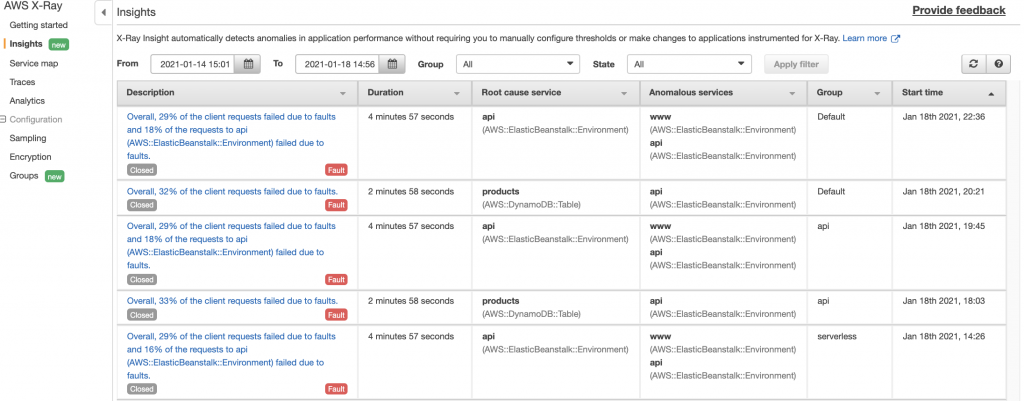Open Group column header filter arrow

(x=878, y=93)
